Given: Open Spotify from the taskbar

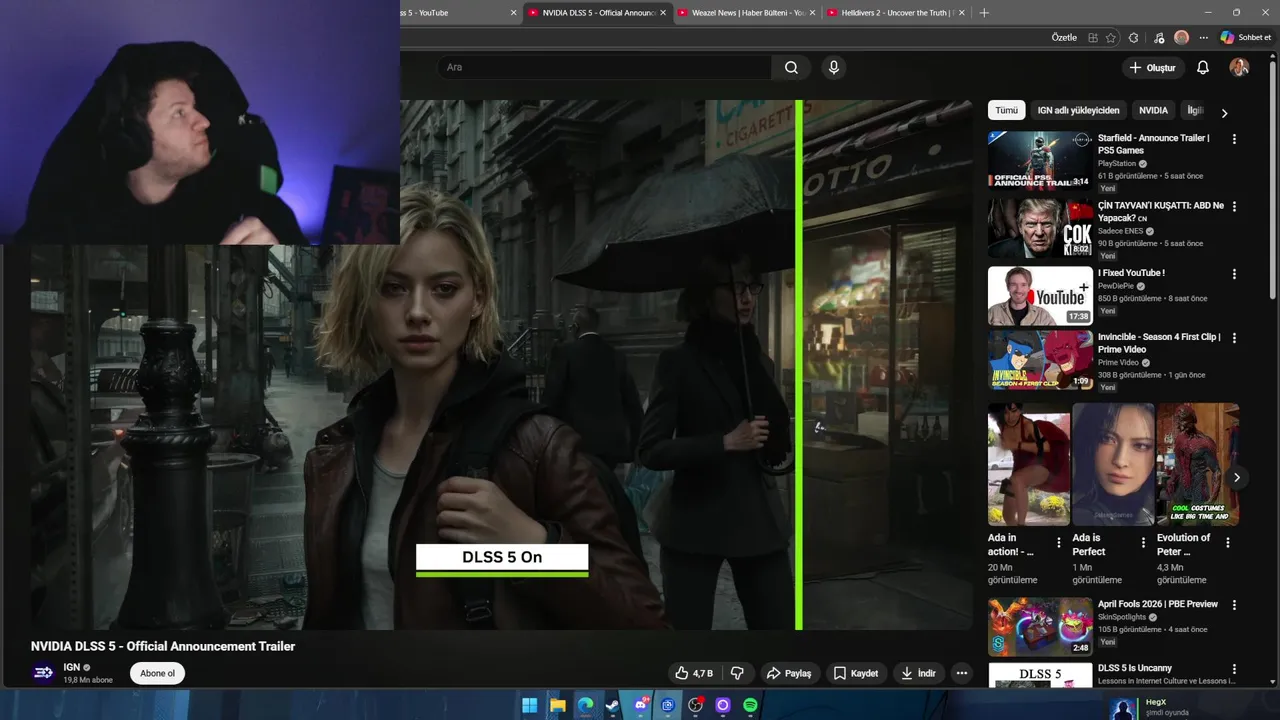Looking at the screenshot, I should (x=750, y=705).
